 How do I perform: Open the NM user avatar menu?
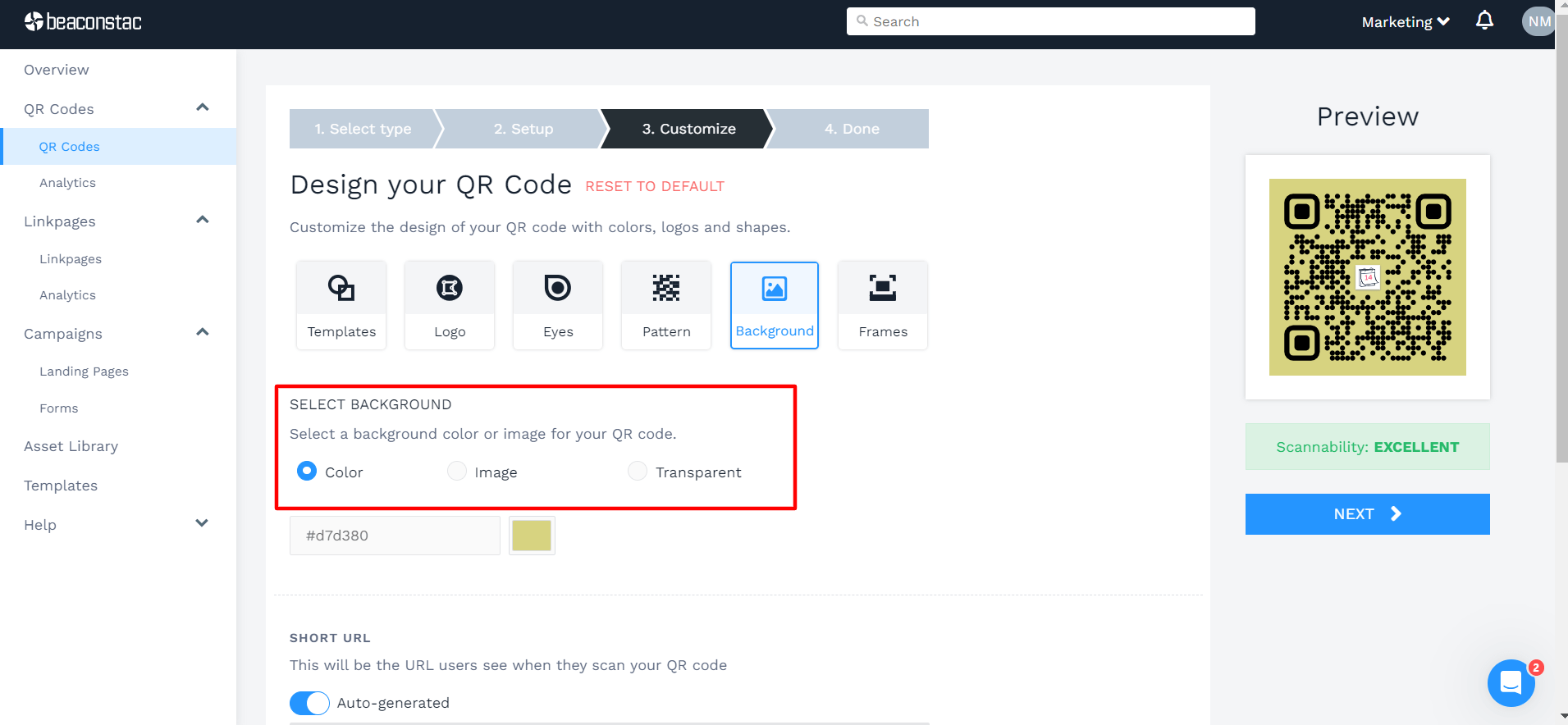point(1538,21)
